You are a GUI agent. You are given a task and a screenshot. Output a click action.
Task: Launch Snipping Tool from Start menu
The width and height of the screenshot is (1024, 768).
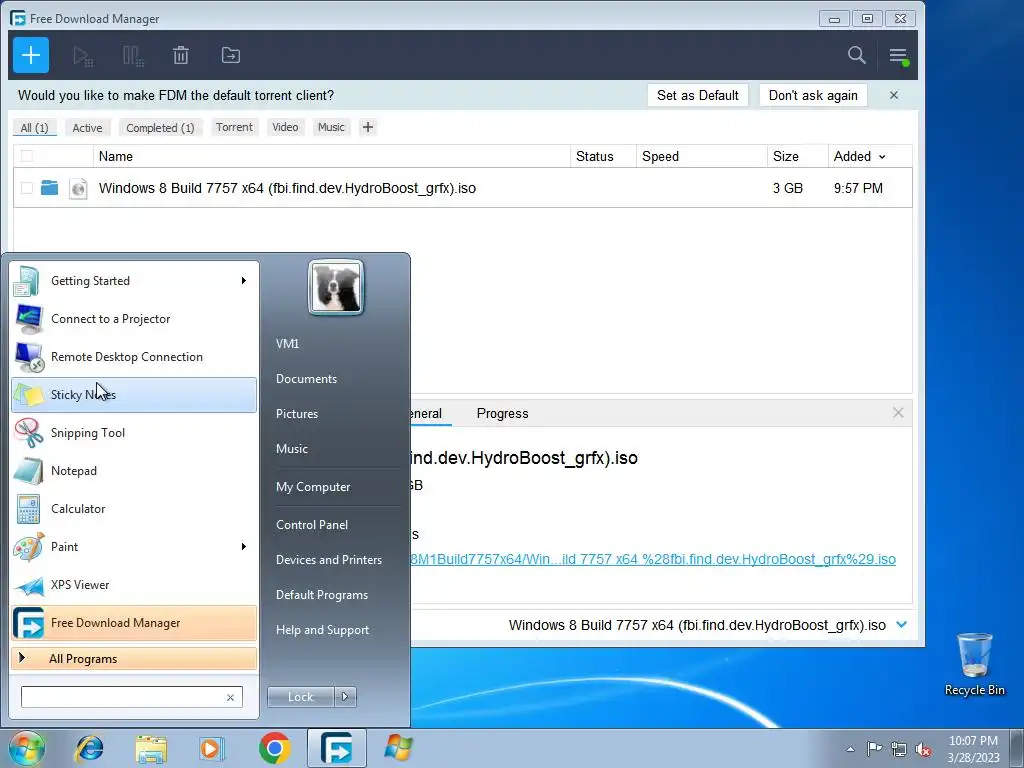(134, 433)
